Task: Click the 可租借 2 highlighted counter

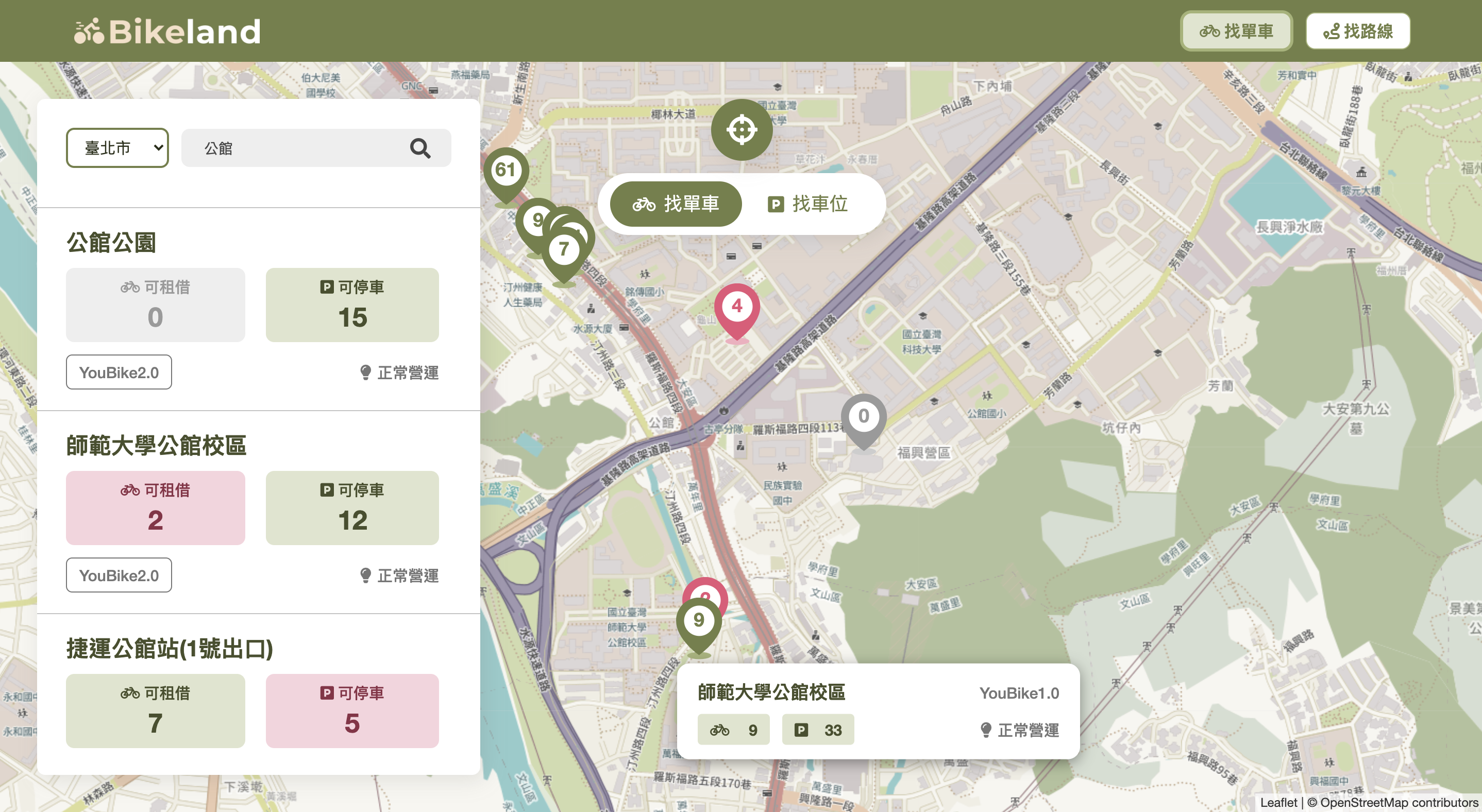Action: pyautogui.click(x=155, y=508)
